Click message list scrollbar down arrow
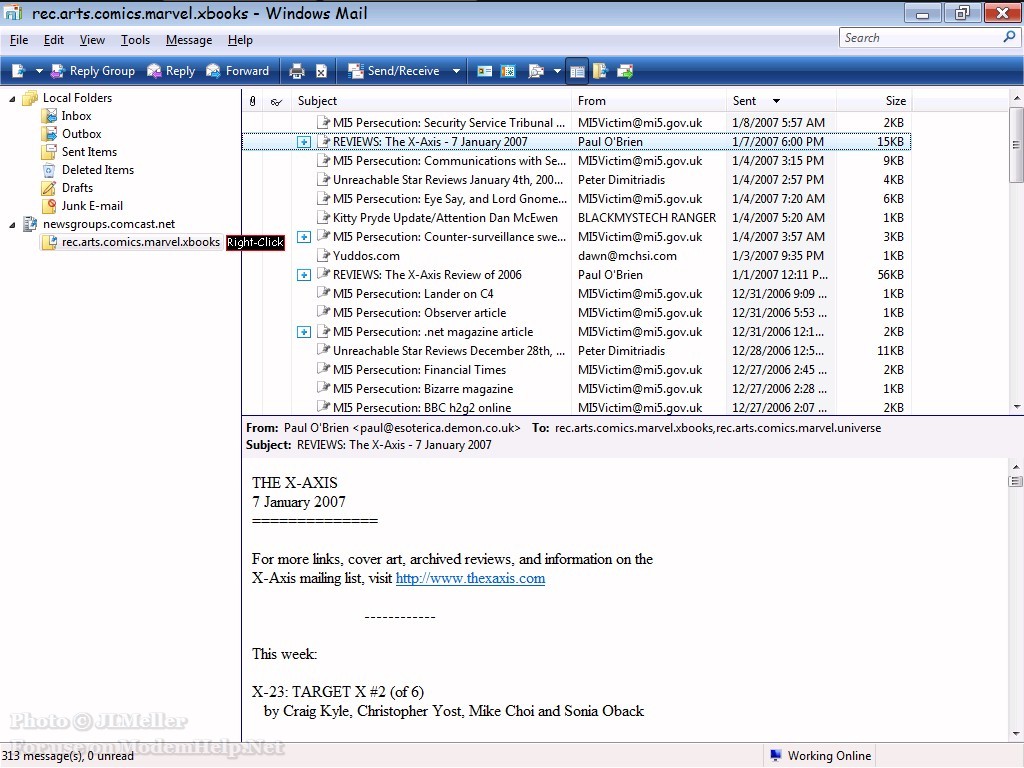Screen dimensions: 1024x768 pos(1016,406)
